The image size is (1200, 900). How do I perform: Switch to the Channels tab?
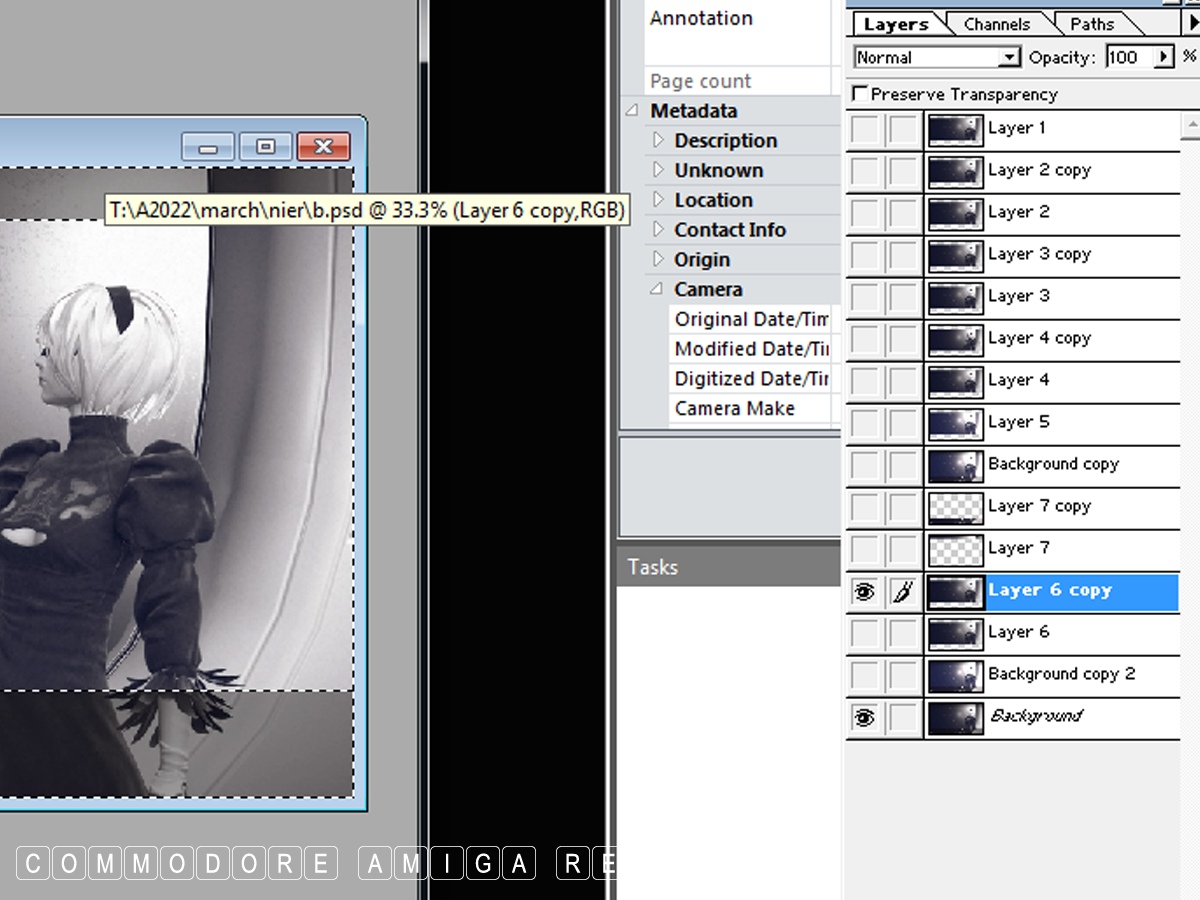pos(996,24)
